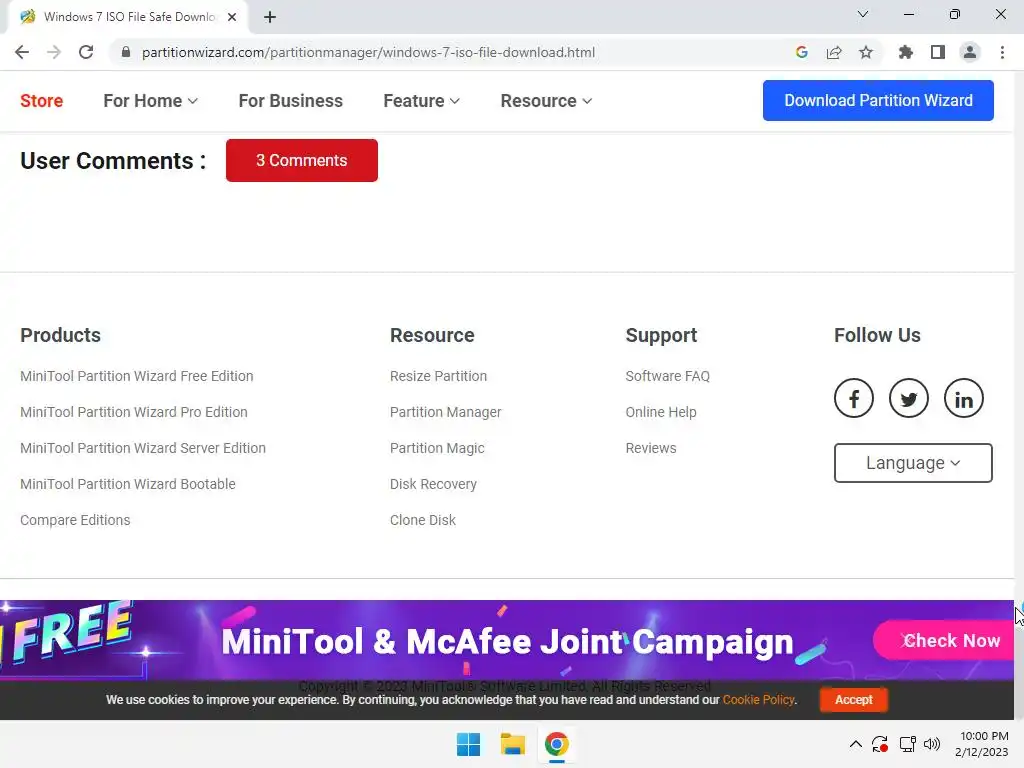Click Chrome icon in taskbar

coord(556,744)
